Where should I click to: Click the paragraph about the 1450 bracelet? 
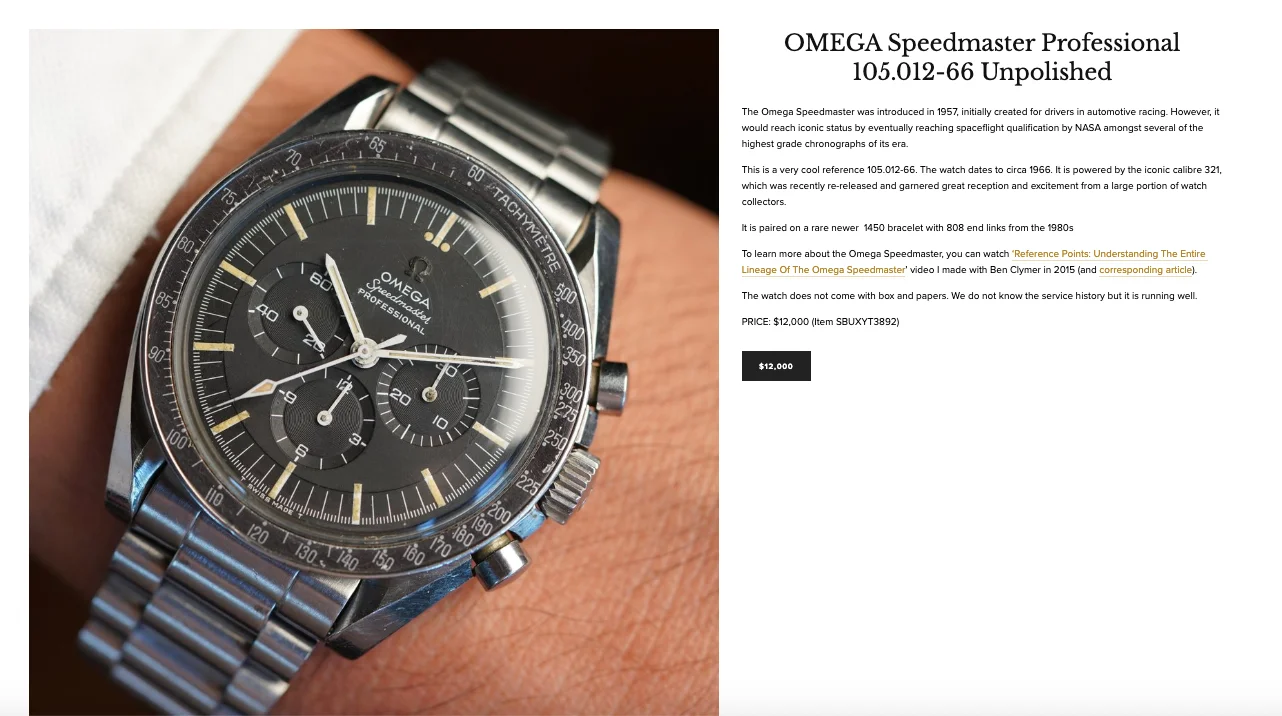click(907, 228)
